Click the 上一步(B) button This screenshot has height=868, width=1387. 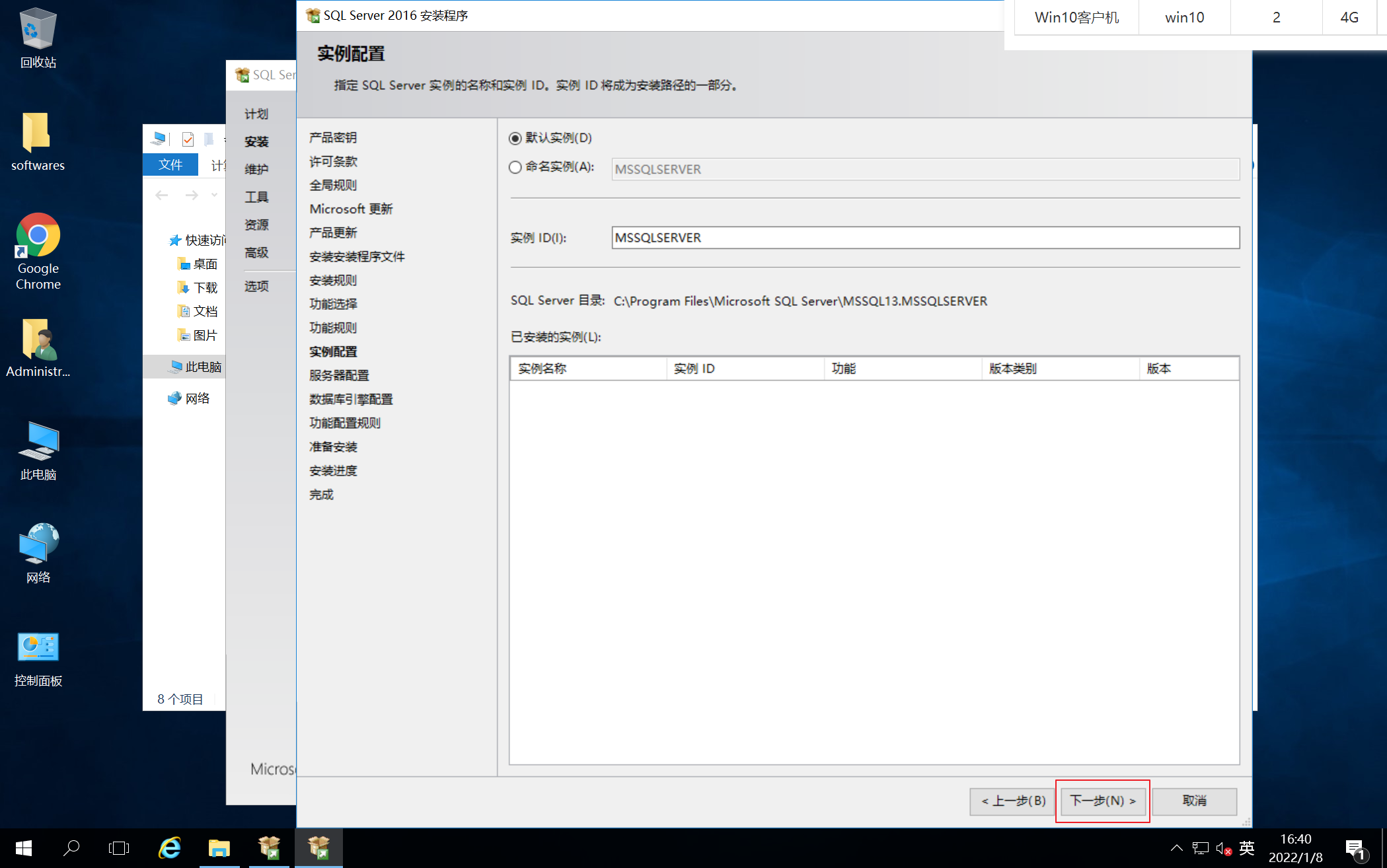coord(1012,801)
